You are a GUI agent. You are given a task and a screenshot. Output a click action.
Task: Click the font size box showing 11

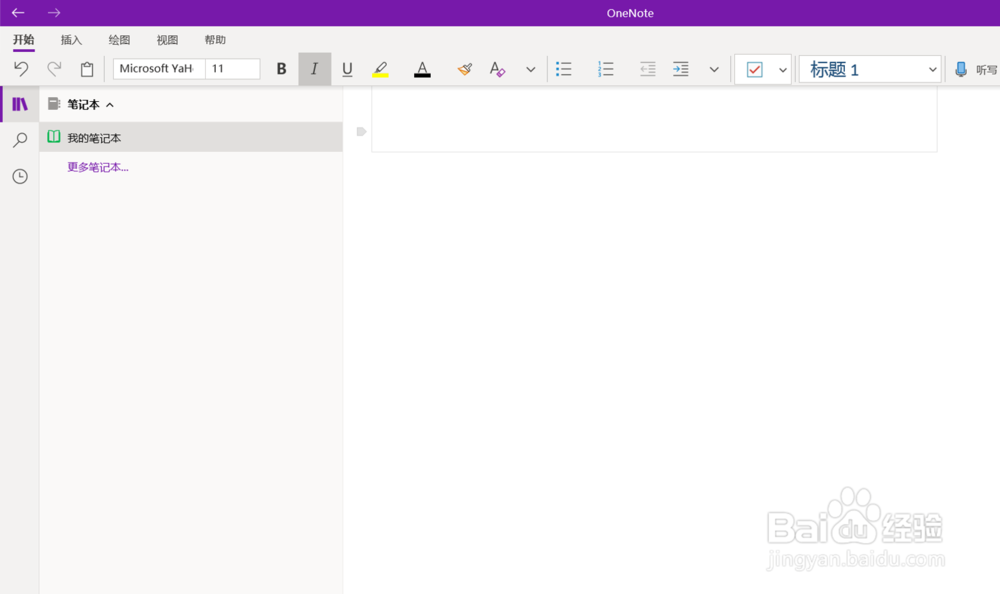(233, 68)
